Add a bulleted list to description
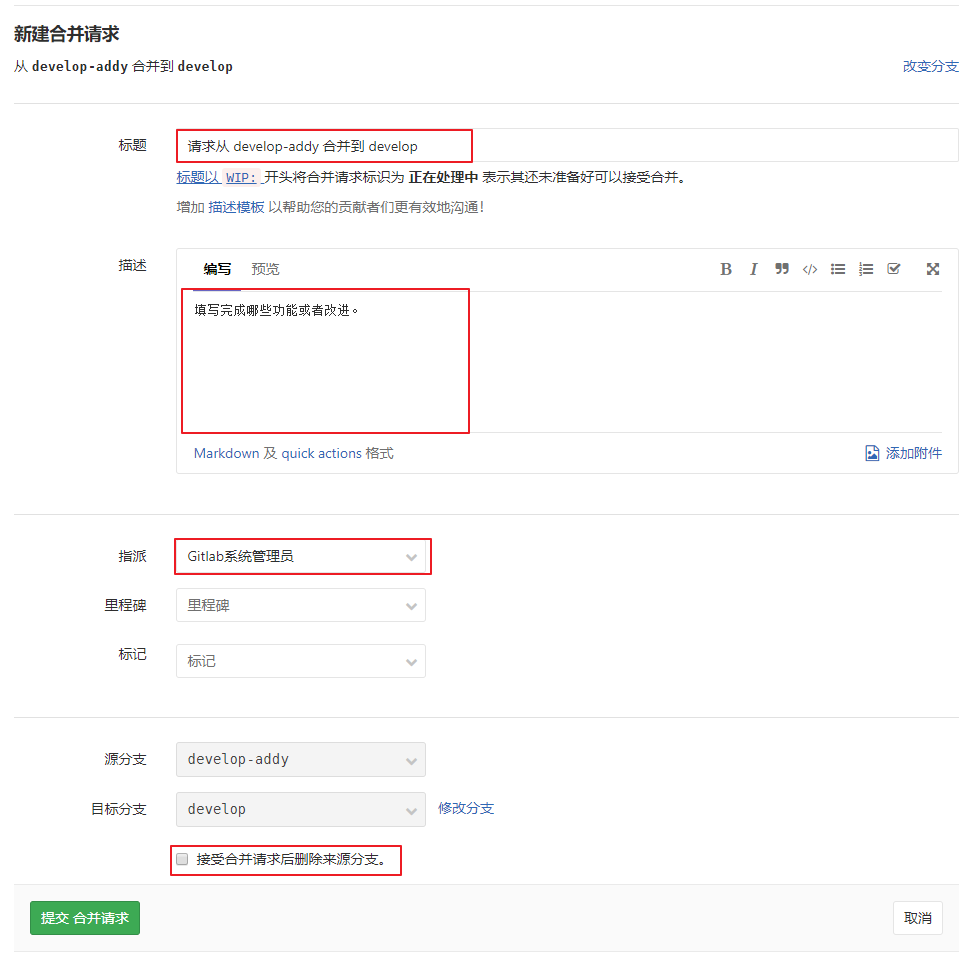The width and height of the screenshot is (961, 958). [x=838, y=269]
